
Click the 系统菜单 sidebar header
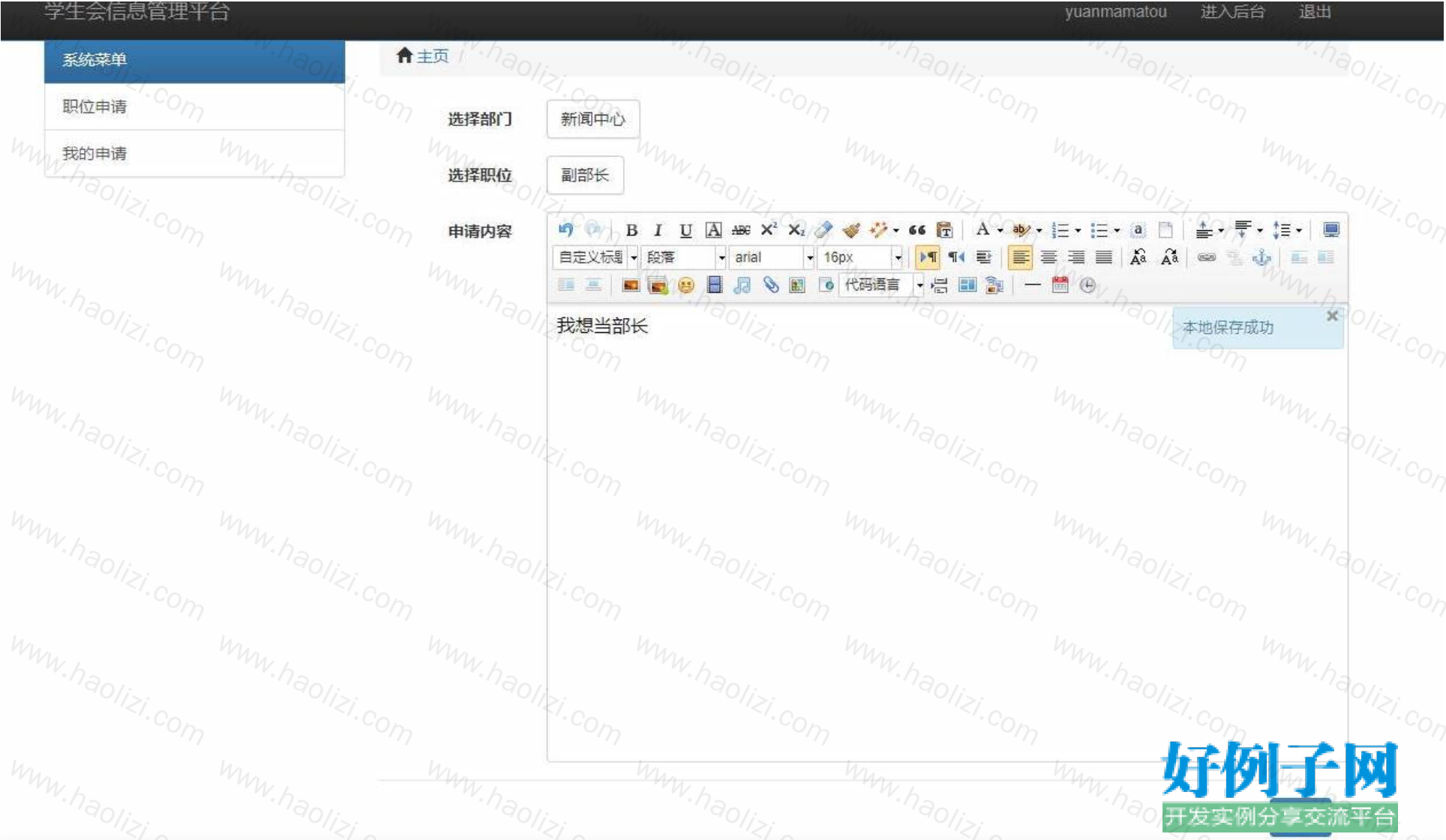pos(194,60)
